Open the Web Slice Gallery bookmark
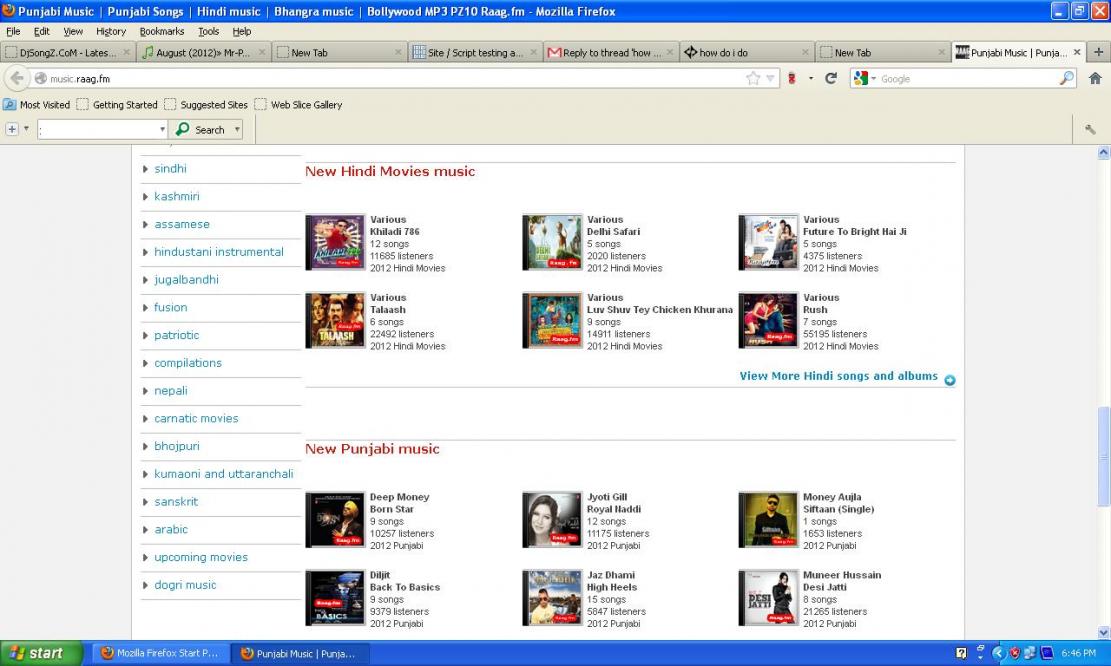Screen dimensions: 1111x666 (x=298, y=105)
